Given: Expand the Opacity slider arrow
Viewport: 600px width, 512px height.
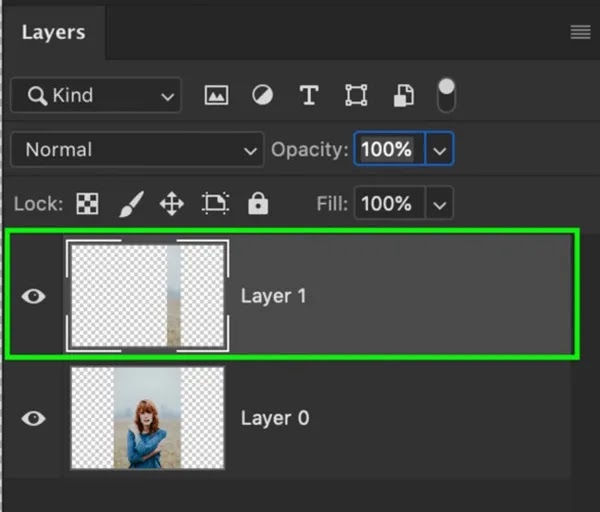Looking at the screenshot, I should pos(440,149).
